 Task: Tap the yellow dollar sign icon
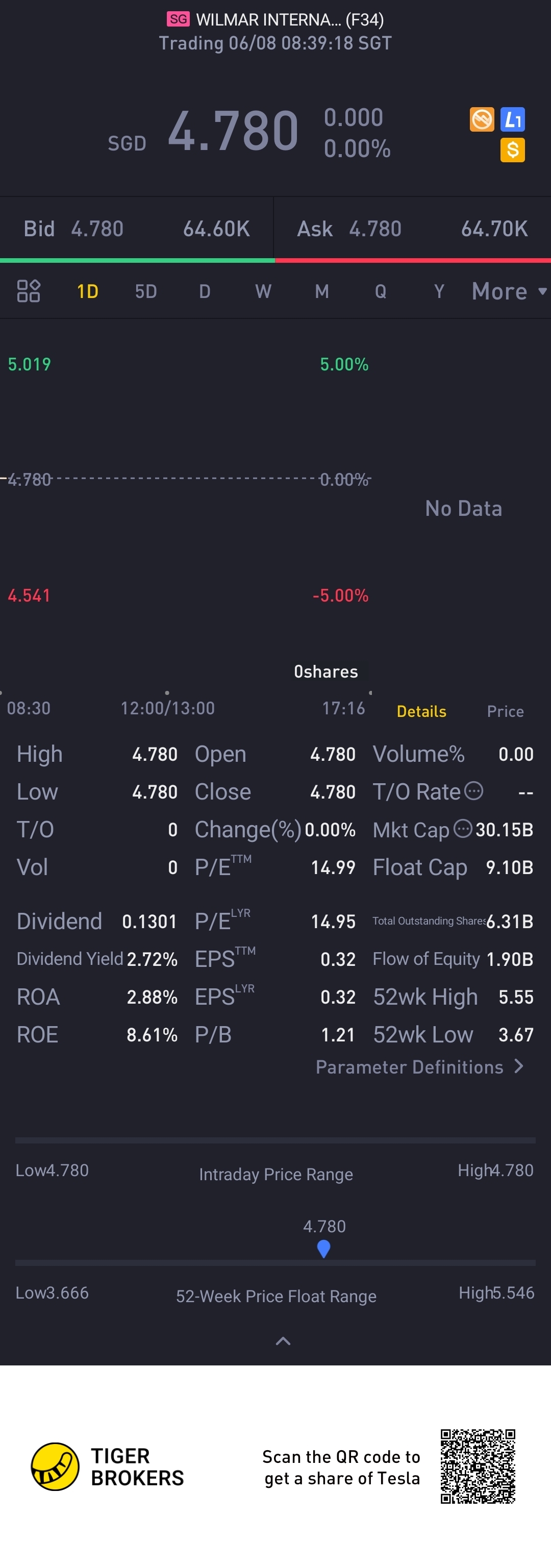(x=513, y=150)
